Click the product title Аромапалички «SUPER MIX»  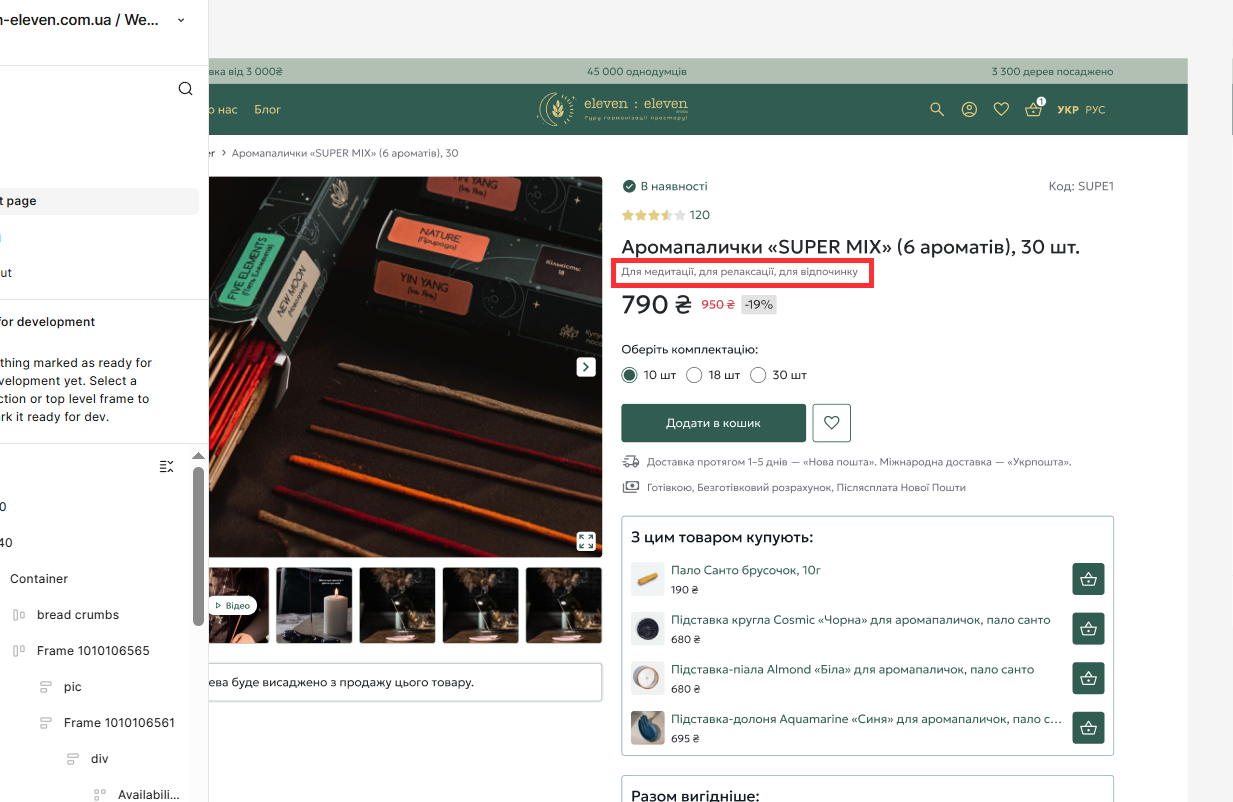[851, 247]
